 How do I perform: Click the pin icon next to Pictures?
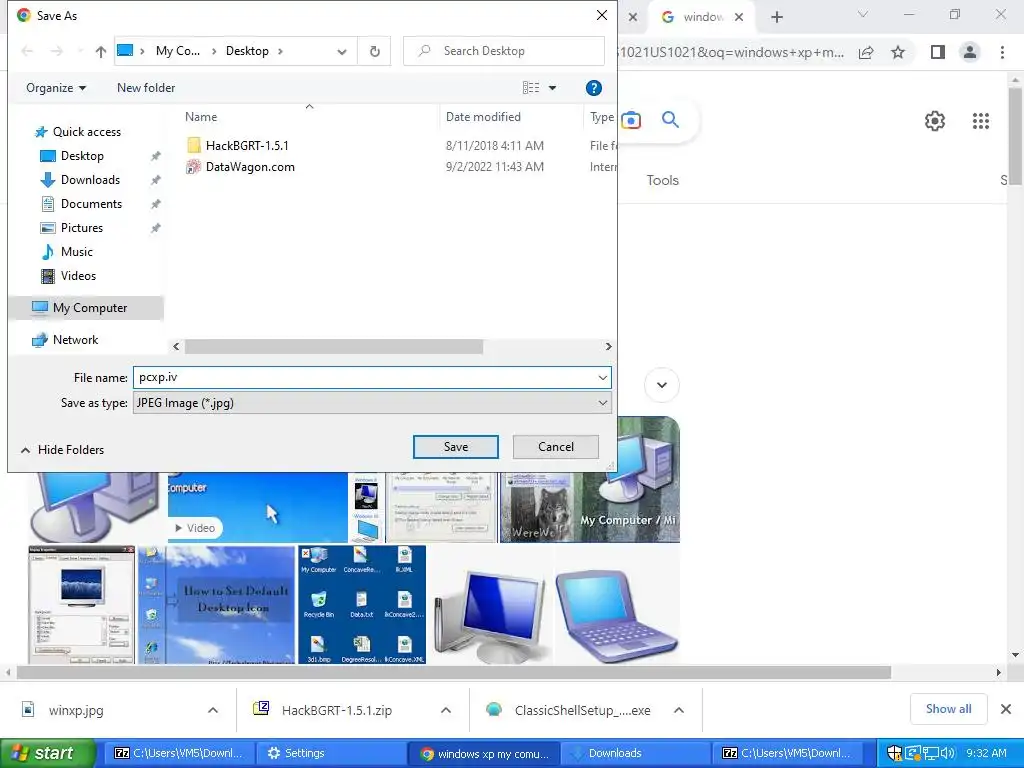coord(155,228)
